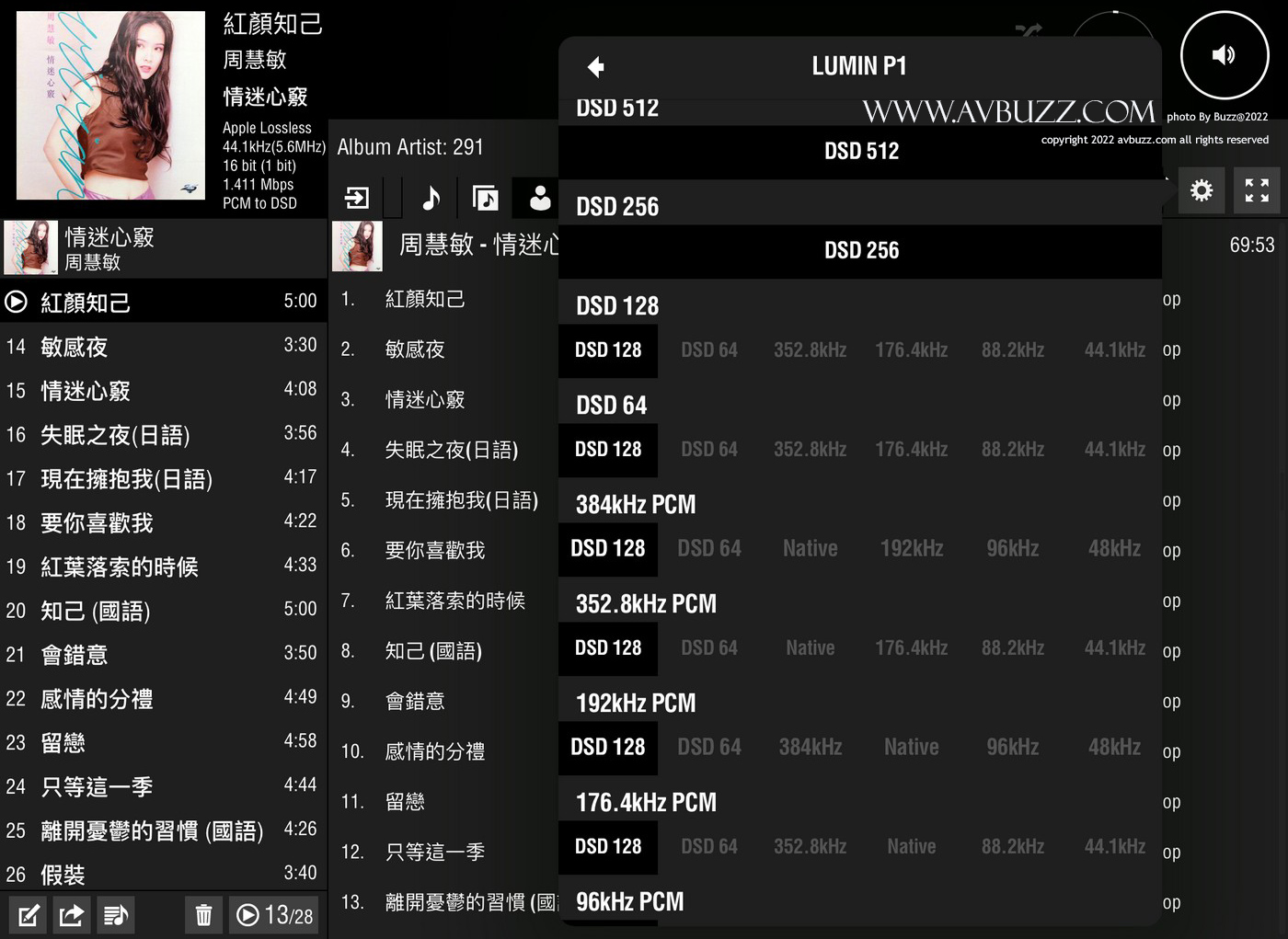Open the albums browse icon
1288x939 pixels.
485,198
